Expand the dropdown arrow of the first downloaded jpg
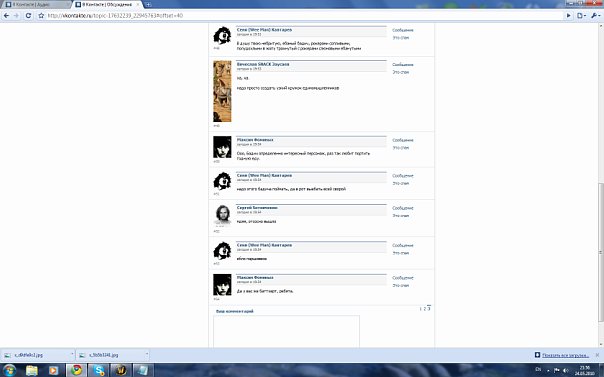604x377 pixels. [72, 355]
